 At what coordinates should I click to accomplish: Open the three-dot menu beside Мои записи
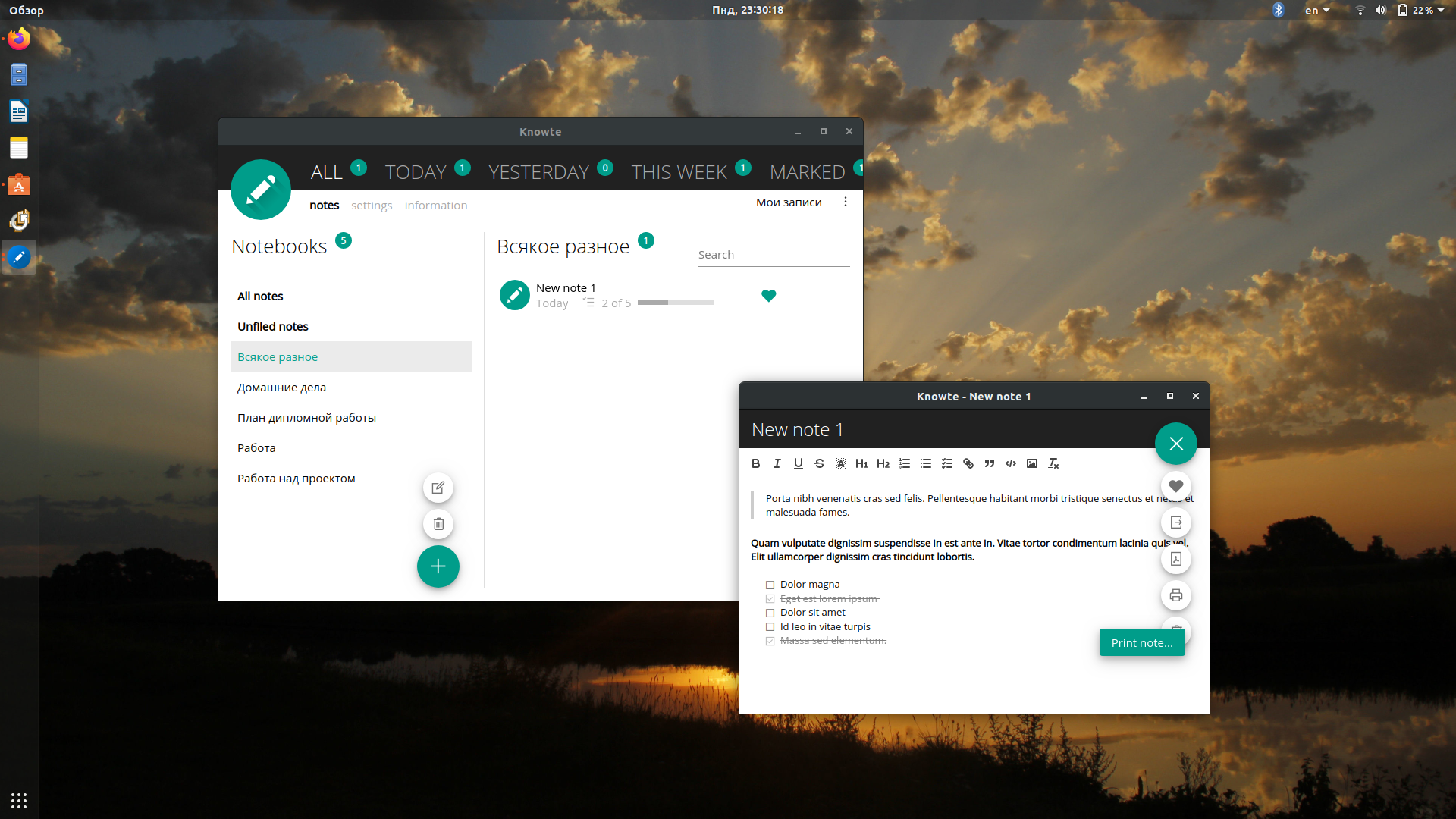846,202
